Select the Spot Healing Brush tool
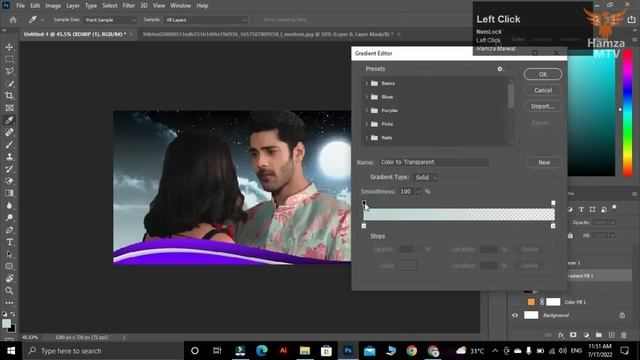Viewport: 640px width, 360px height. (x=9, y=132)
